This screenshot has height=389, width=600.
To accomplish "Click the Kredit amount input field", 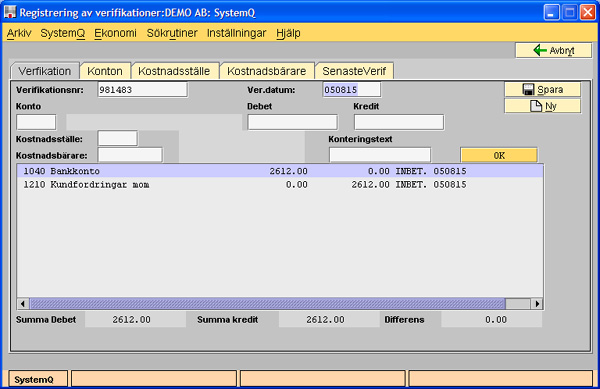I will pyautogui.click(x=399, y=122).
